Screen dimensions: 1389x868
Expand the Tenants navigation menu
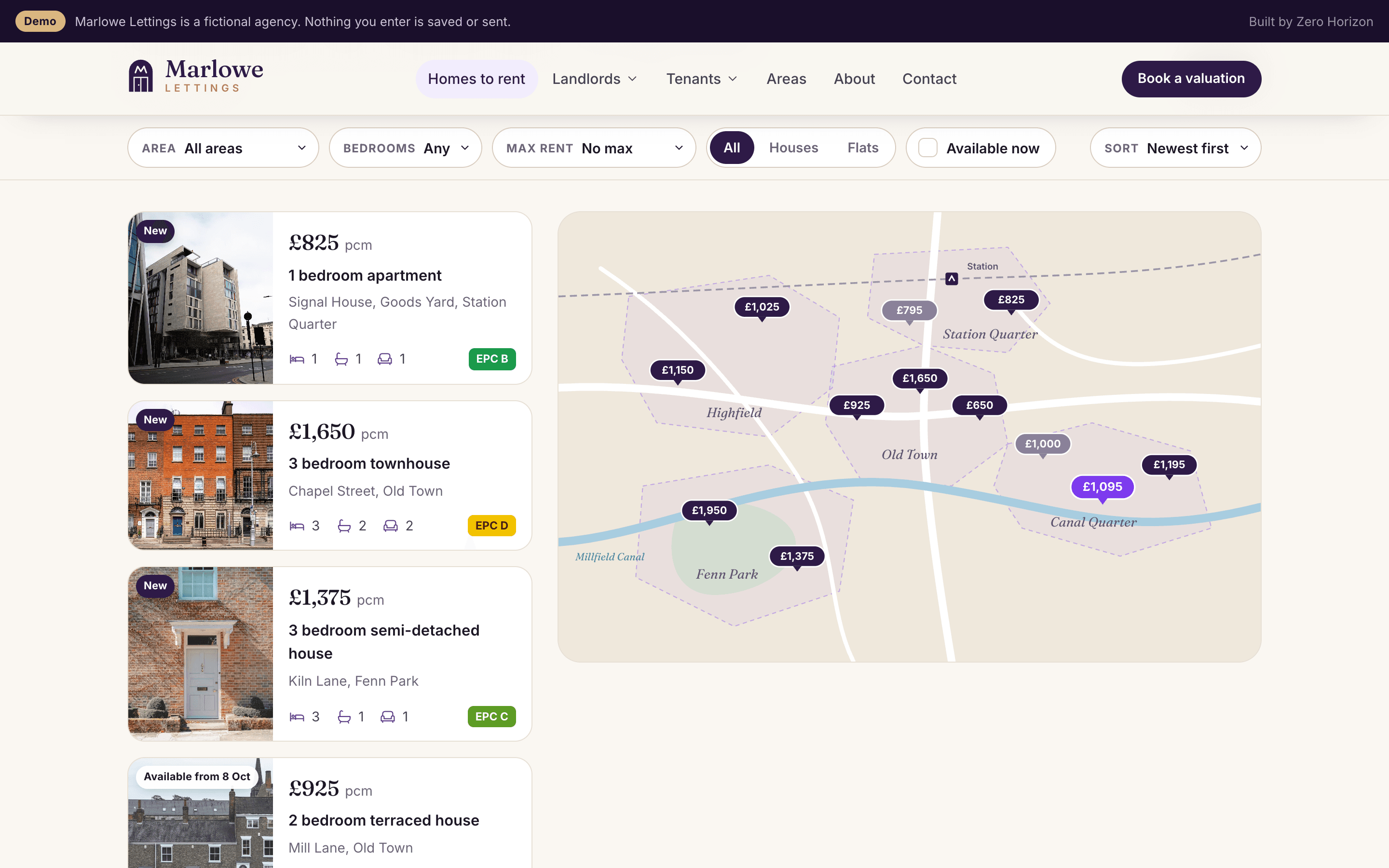tap(701, 79)
